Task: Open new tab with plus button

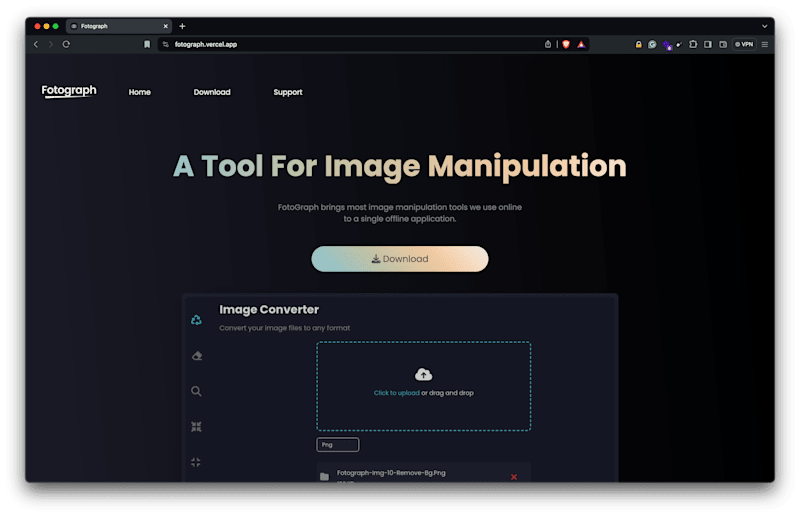Action: [182, 26]
